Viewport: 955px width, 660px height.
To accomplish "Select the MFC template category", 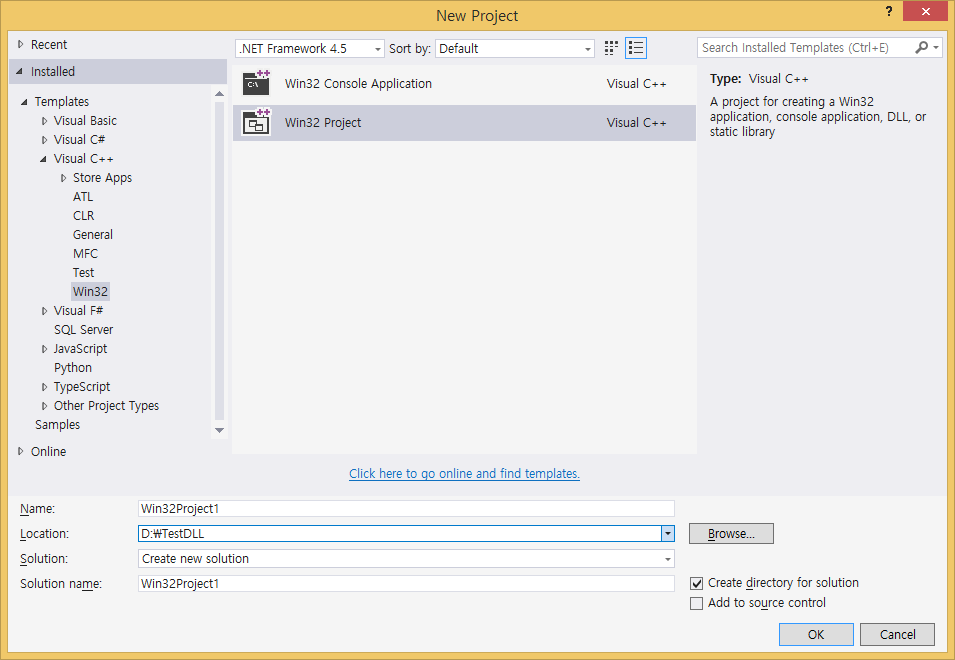I will pyautogui.click(x=85, y=254).
